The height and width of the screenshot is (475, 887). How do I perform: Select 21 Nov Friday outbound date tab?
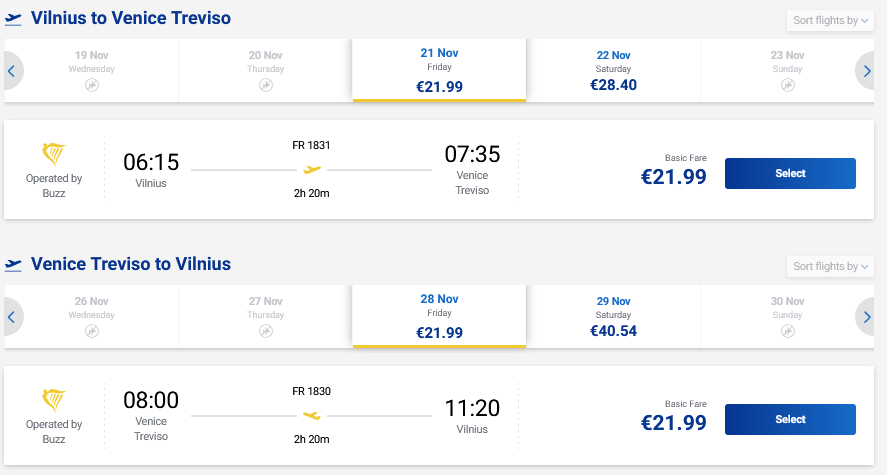click(439, 71)
